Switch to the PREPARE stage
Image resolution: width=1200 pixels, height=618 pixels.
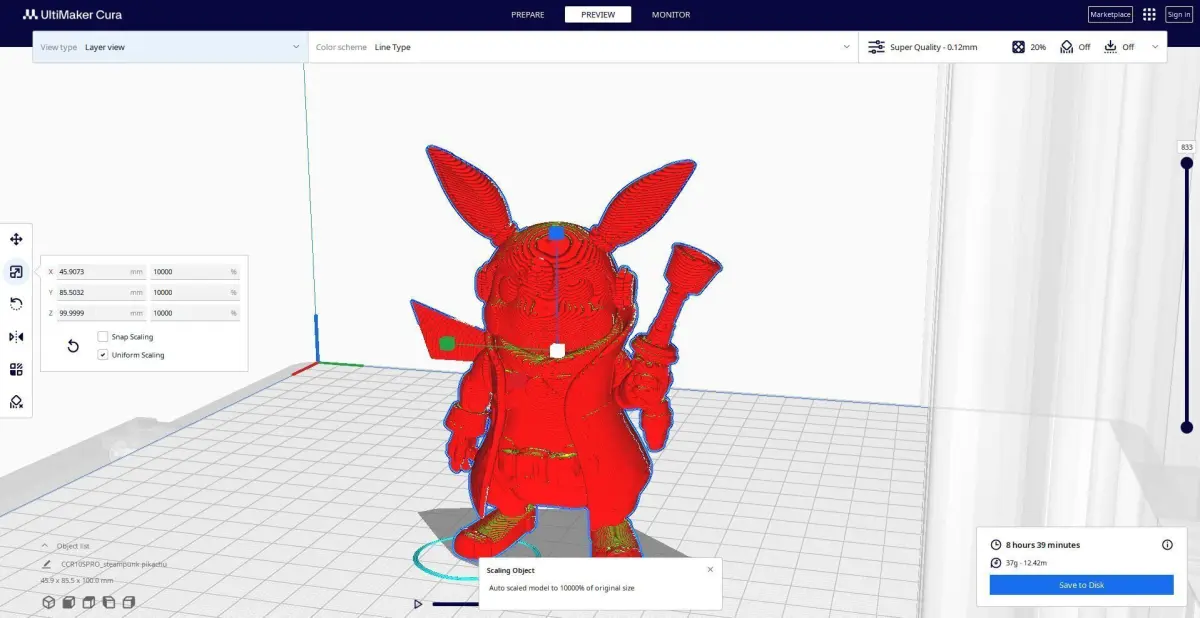coord(527,15)
